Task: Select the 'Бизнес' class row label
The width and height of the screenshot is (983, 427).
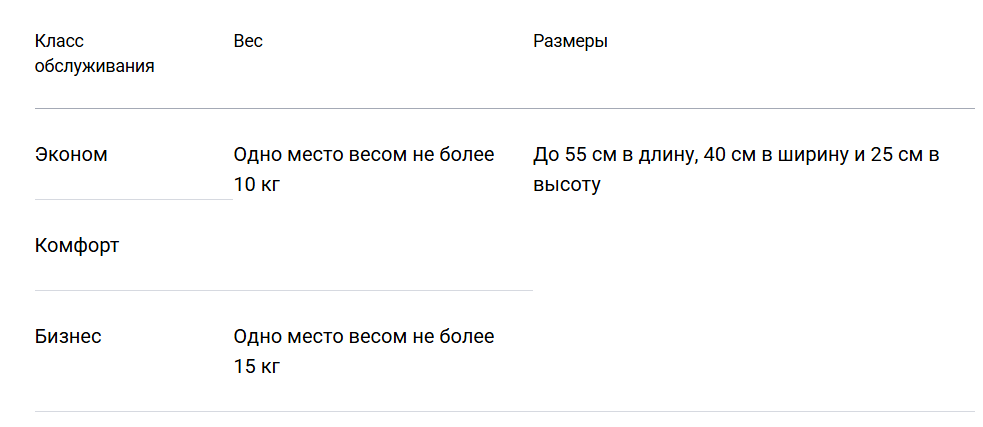Action: pyautogui.click(x=68, y=337)
